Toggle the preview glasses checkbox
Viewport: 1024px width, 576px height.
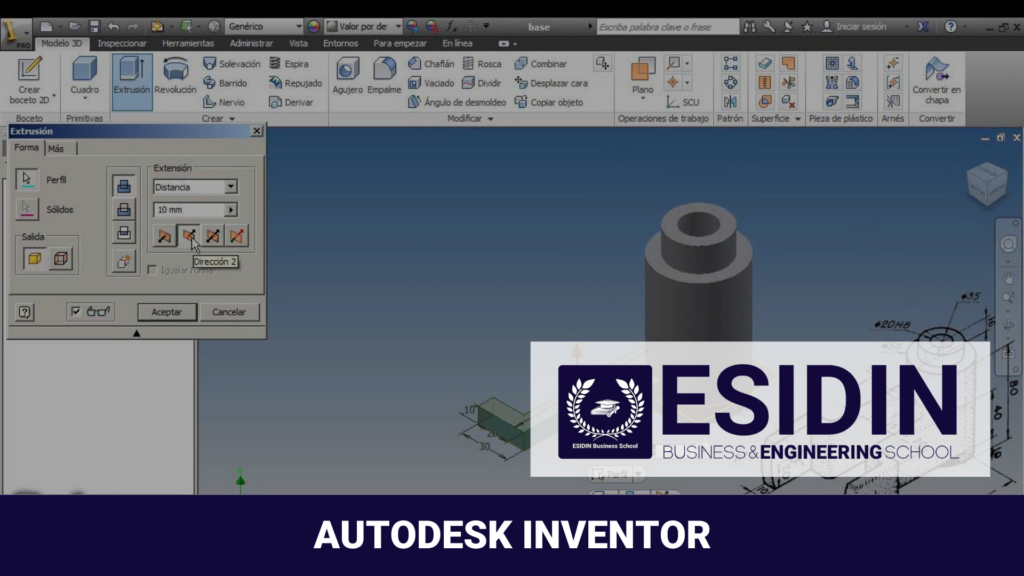(x=77, y=311)
